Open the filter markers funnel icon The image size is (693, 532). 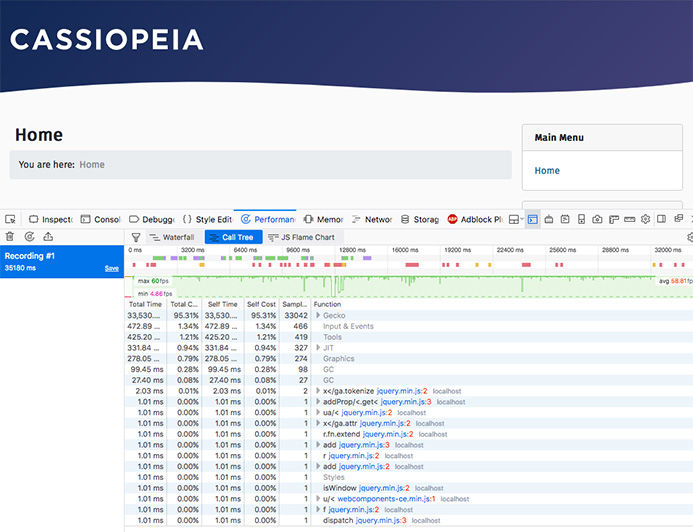tap(136, 237)
